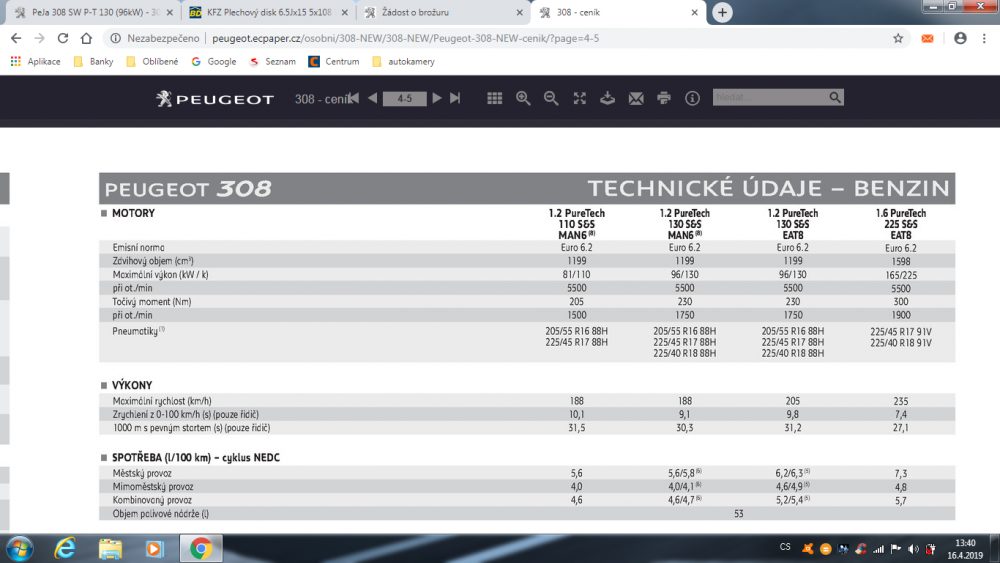Viewport: 1000px width, 563px height.
Task: Switch to KFZ Plechový disk tab
Action: [x=268, y=12]
